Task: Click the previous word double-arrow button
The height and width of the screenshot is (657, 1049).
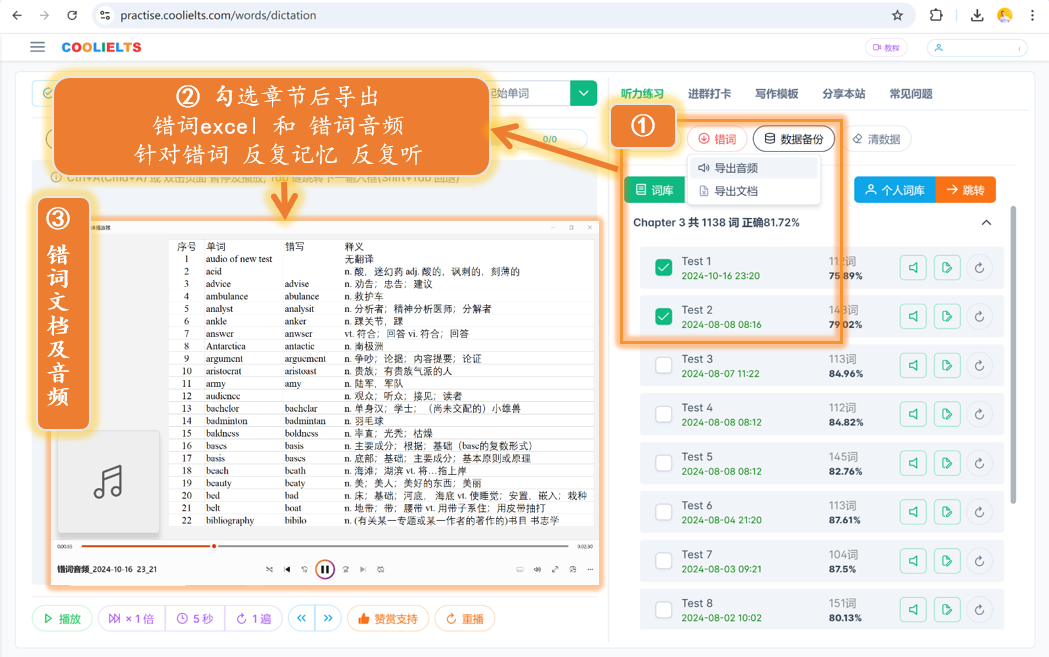Action: [x=302, y=618]
